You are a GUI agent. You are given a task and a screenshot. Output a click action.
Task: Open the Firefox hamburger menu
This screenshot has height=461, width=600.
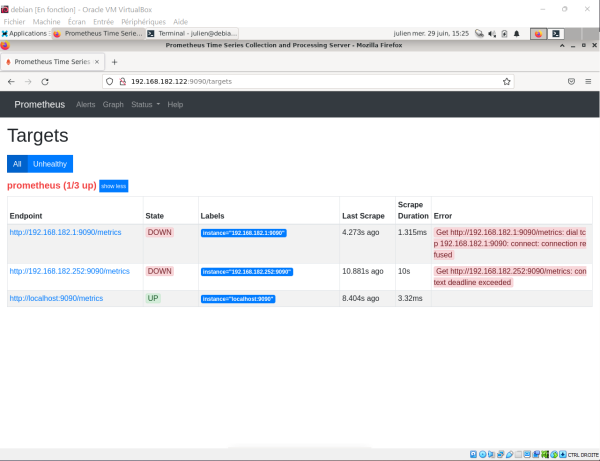pos(588,81)
